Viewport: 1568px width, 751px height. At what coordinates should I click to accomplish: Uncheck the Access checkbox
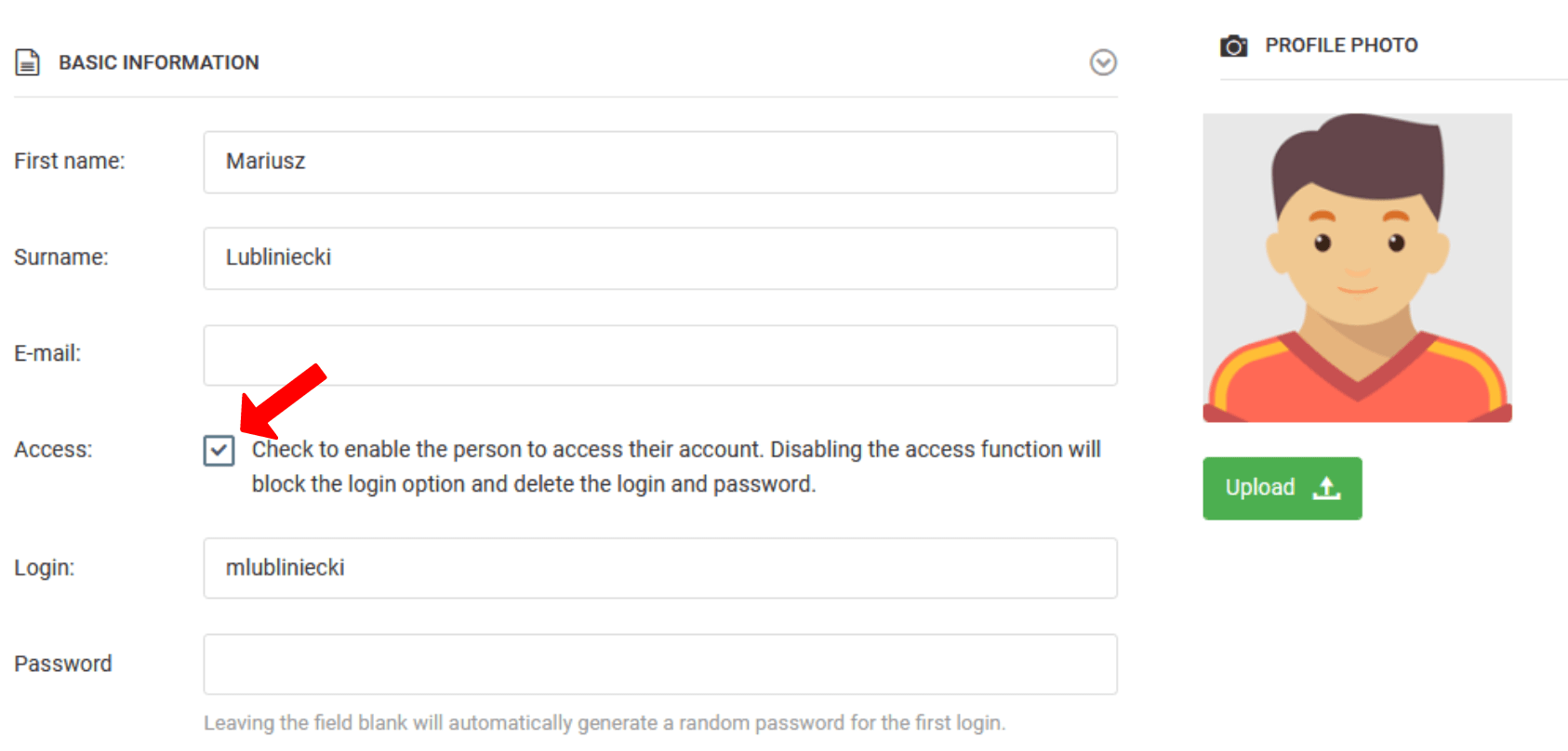click(x=219, y=451)
